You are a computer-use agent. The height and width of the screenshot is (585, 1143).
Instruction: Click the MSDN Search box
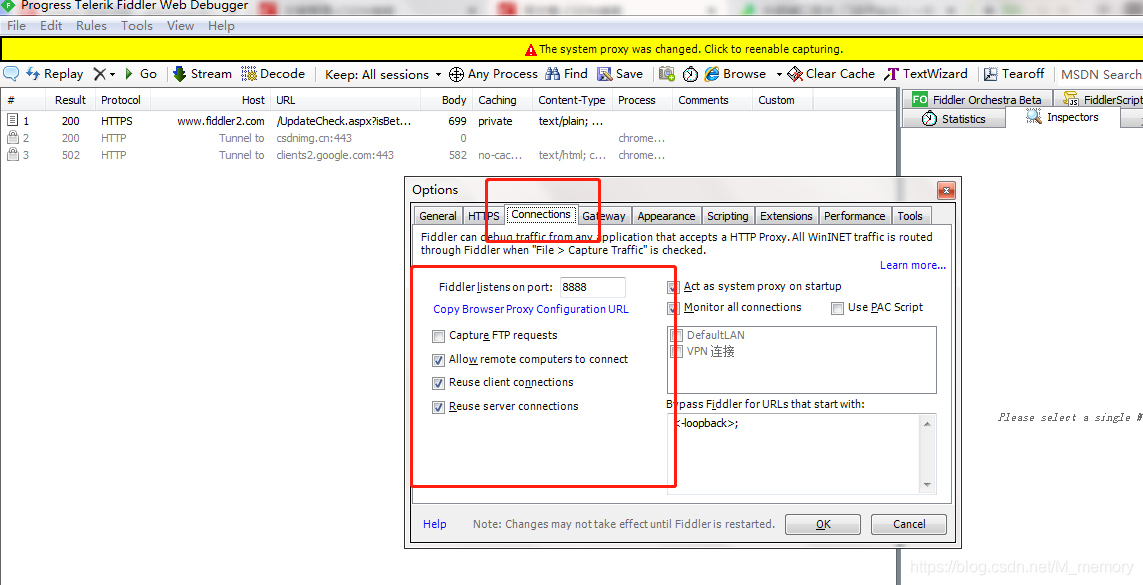click(x=1100, y=74)
